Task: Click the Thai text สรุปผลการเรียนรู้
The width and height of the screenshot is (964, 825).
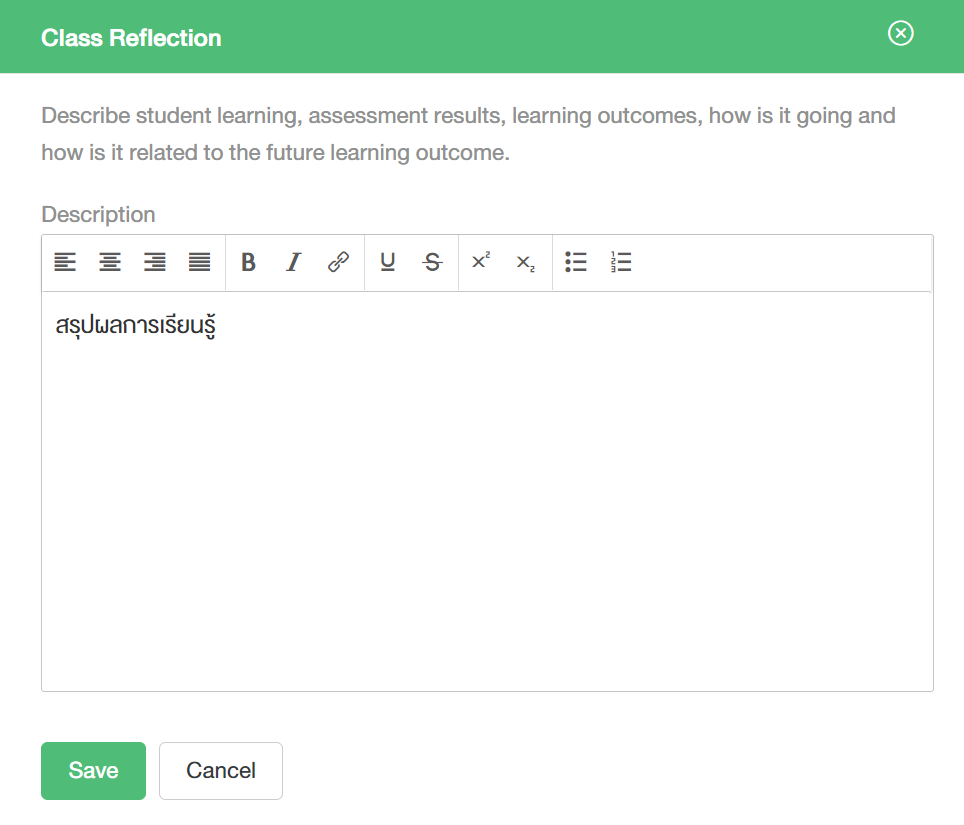Action: coord(136,325)
